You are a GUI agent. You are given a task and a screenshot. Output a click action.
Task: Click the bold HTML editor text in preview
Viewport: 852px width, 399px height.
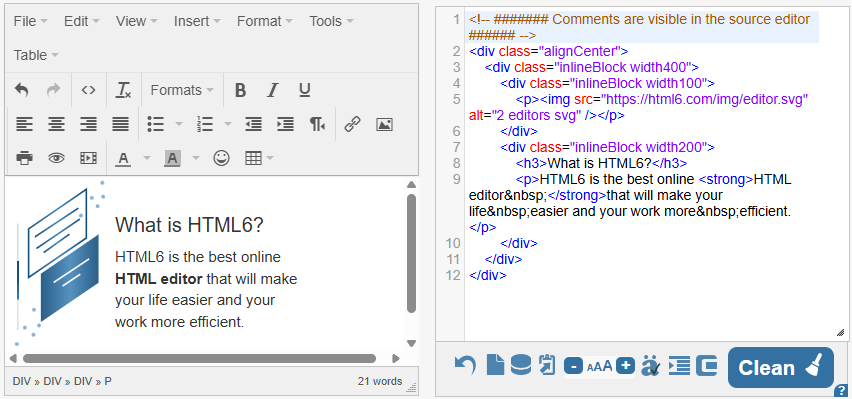tap(159, 279)
